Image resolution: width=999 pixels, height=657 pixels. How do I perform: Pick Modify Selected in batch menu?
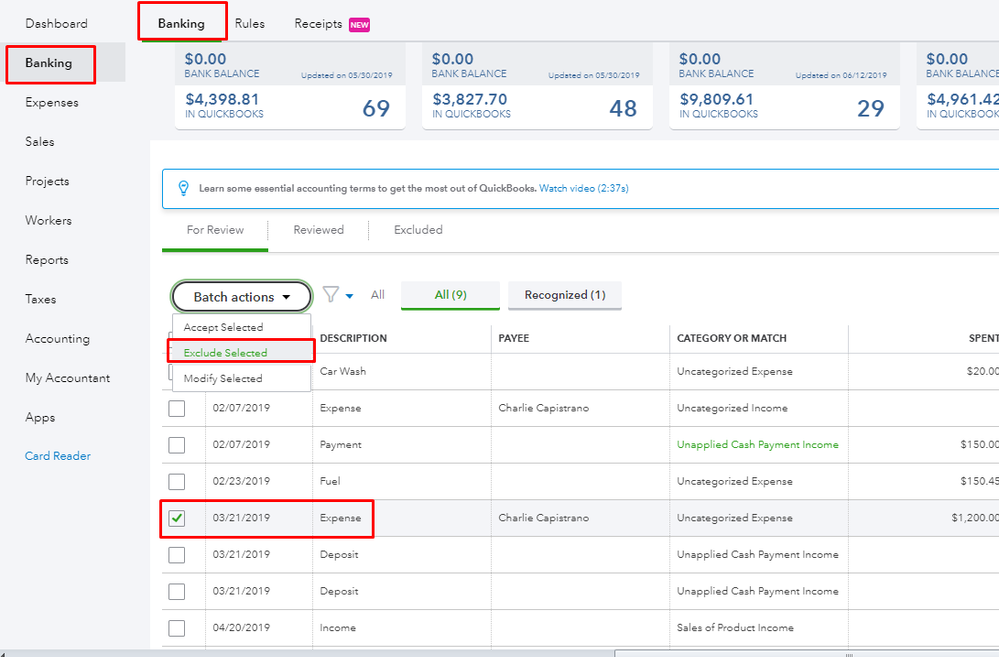pyautogui.click(x=223, y=379)
